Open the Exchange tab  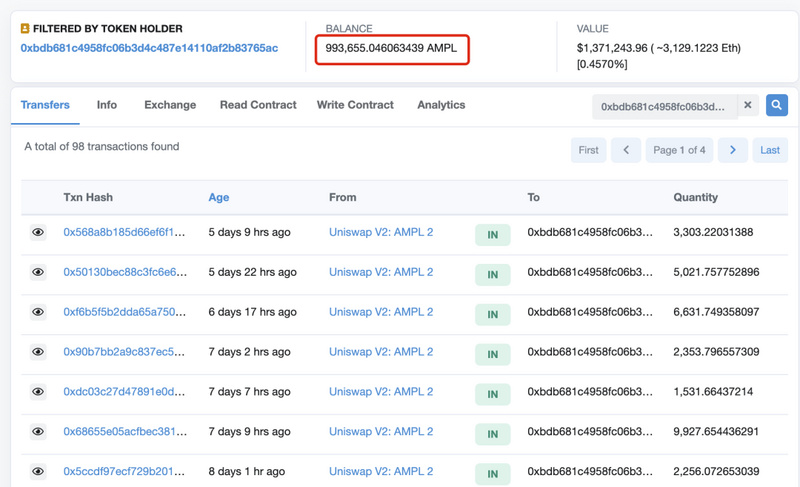pos(170,105)
